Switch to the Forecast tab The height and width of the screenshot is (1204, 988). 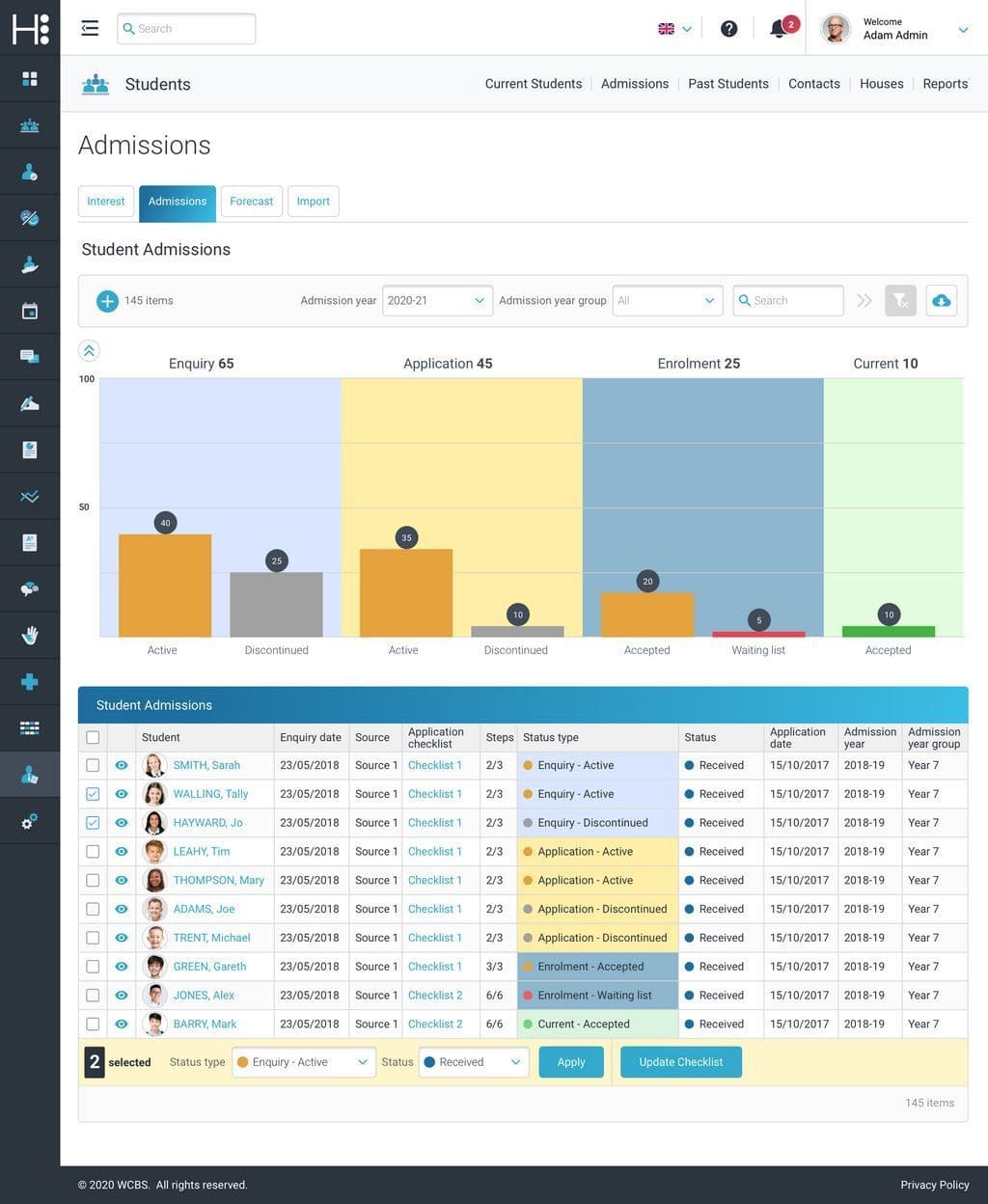[251, 201]
